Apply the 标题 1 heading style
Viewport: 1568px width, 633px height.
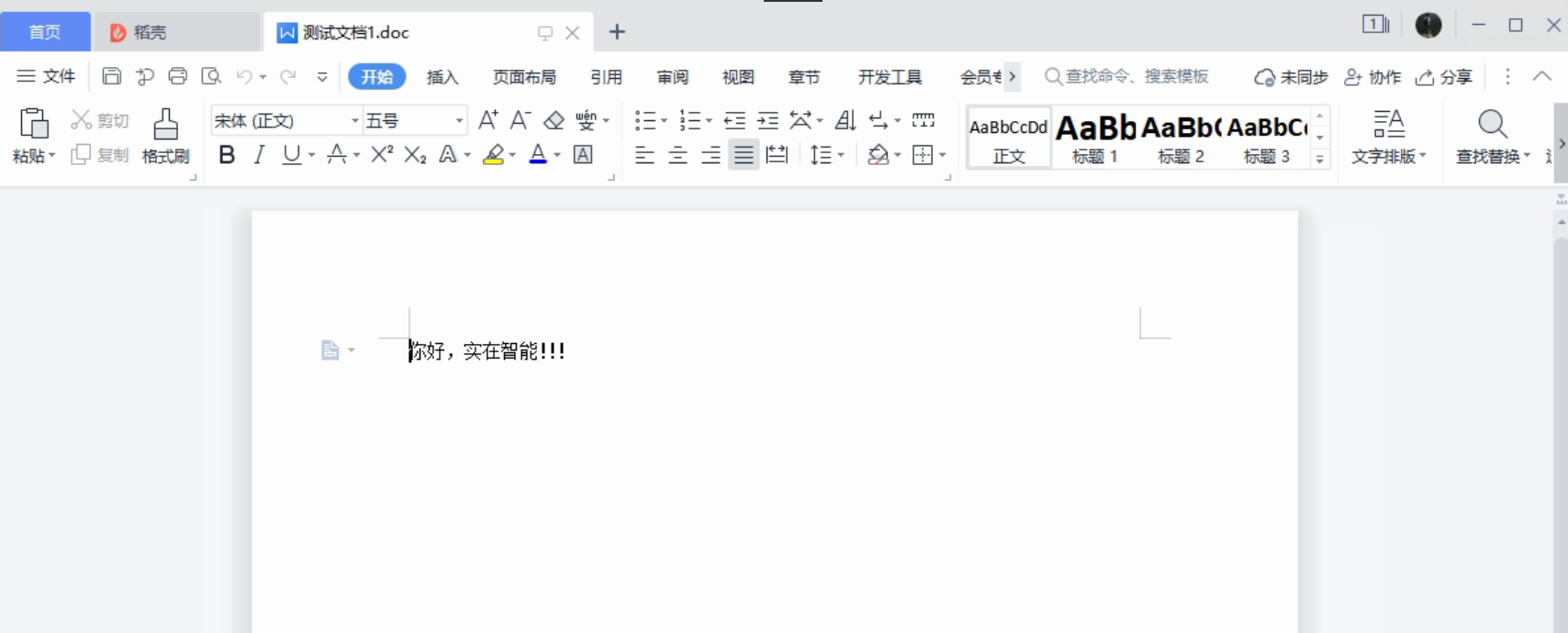tap(1095, 138)
